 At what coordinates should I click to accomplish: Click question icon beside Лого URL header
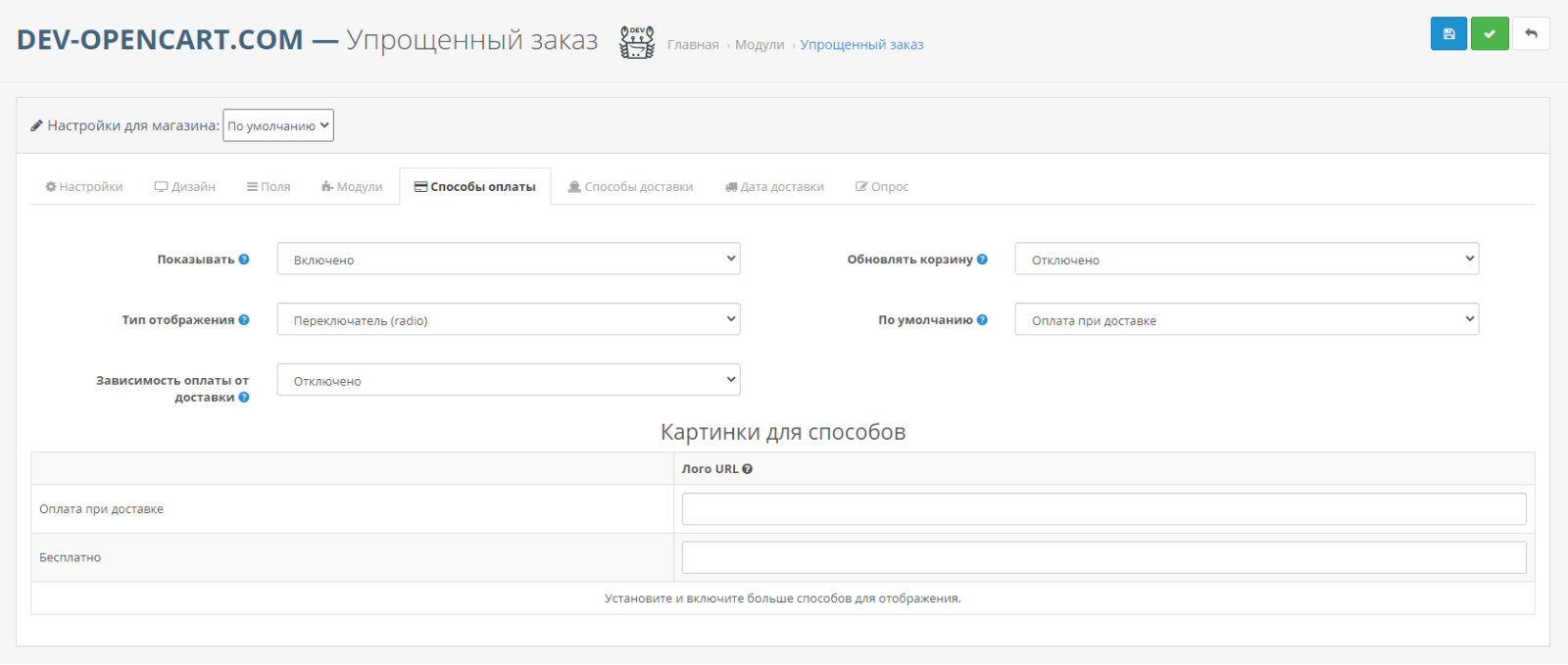[x=748, y=469]
